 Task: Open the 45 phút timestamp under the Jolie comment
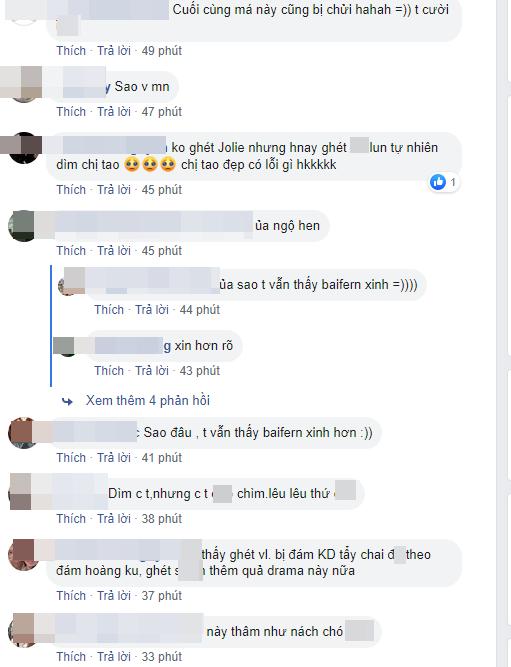tap(162, 190)
